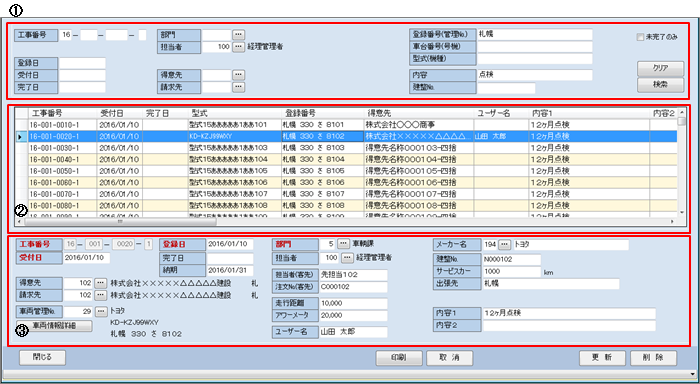Sort by 型式 column header
The width and height of the screenshot is (700, 384).
(235, 113)
